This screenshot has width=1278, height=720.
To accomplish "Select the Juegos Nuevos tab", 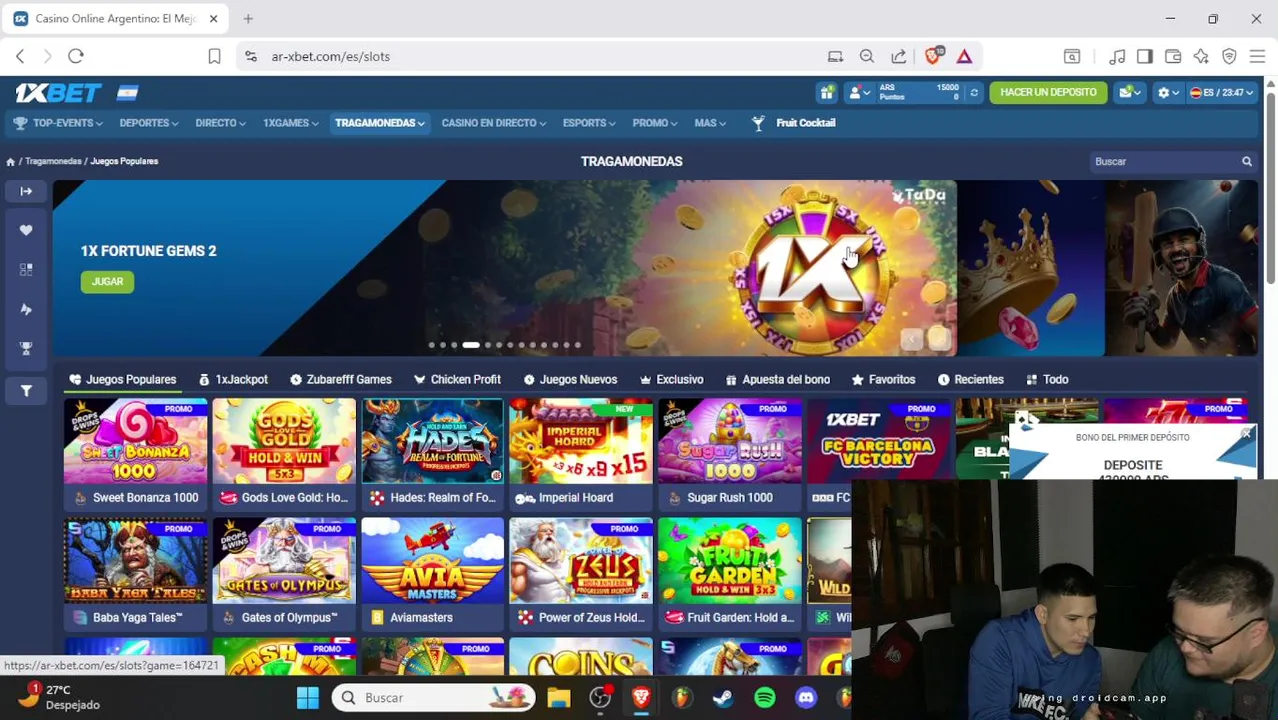I will 570,379.
